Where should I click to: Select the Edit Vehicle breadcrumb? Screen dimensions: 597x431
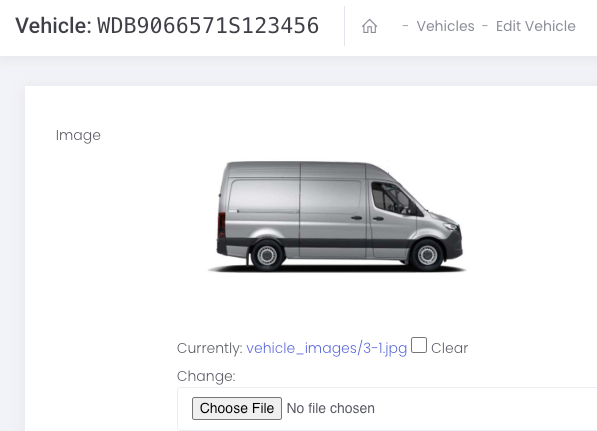pos(535,26)
